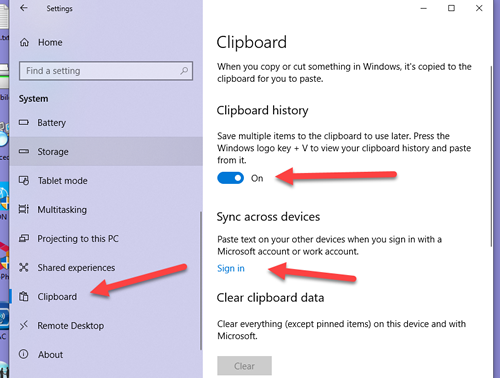Open Battery settings via its icon
The height and width of the screenshot is (378, 500).
pyautogui.click(x=24, y=122)
